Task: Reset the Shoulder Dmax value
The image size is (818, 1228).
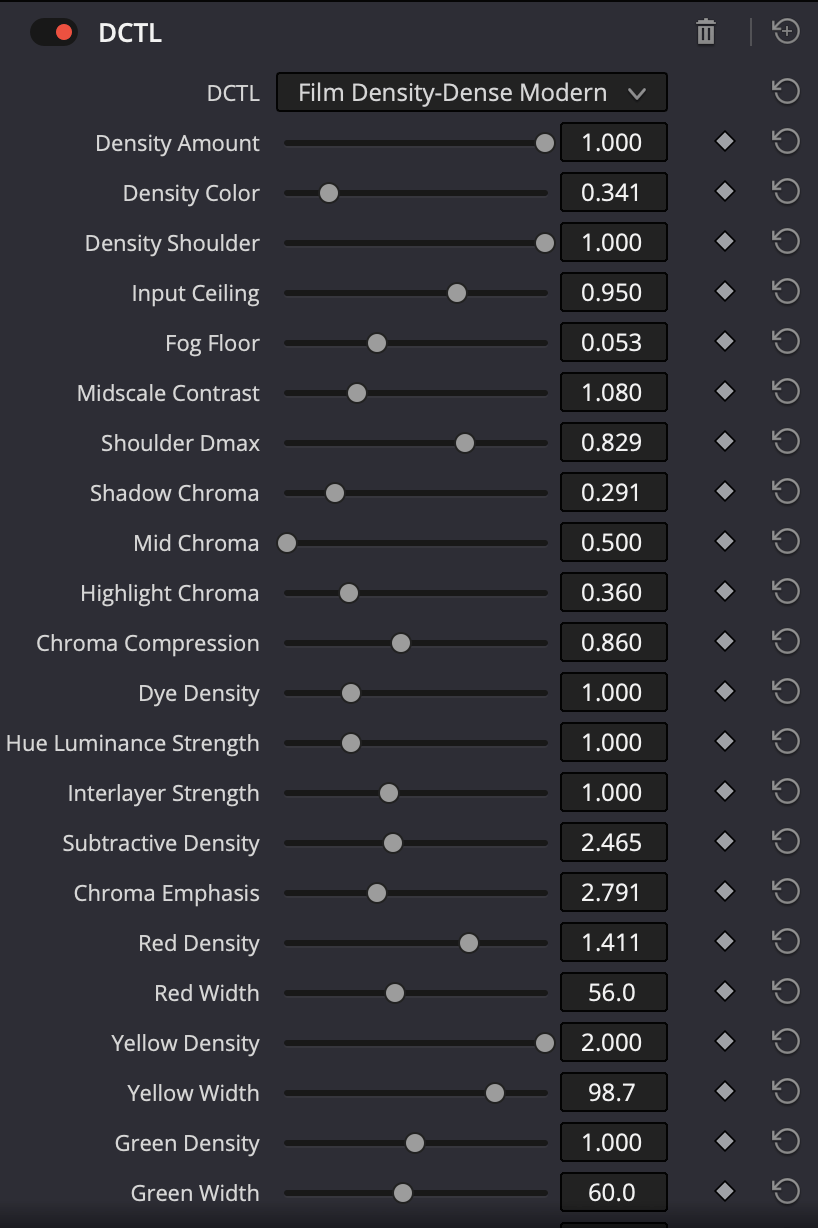Action: click(x=786, y=442)
